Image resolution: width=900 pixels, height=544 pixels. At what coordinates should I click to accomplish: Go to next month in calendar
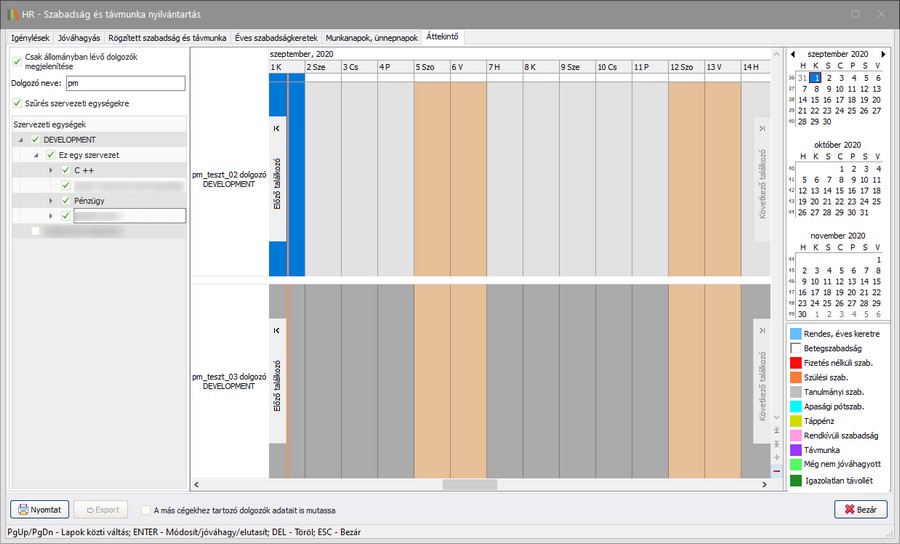coord(883,53)
